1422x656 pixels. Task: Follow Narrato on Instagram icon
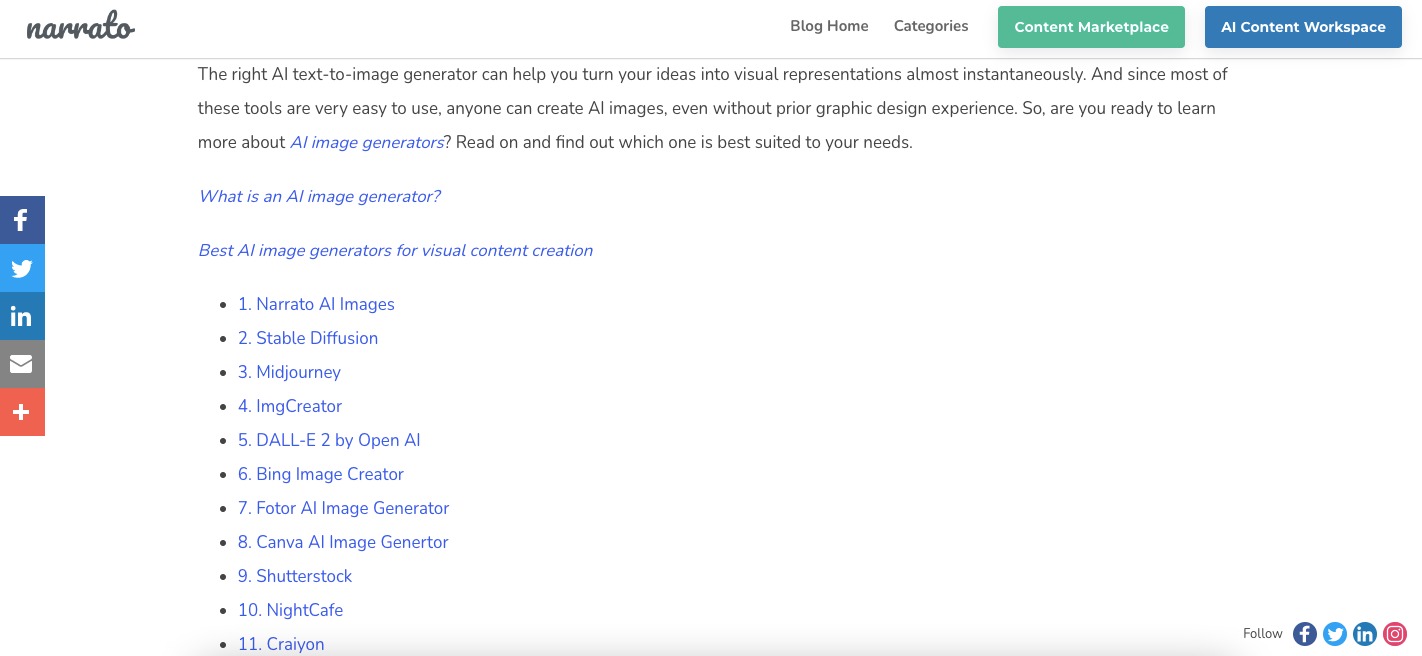click(x=1395, y=634)
